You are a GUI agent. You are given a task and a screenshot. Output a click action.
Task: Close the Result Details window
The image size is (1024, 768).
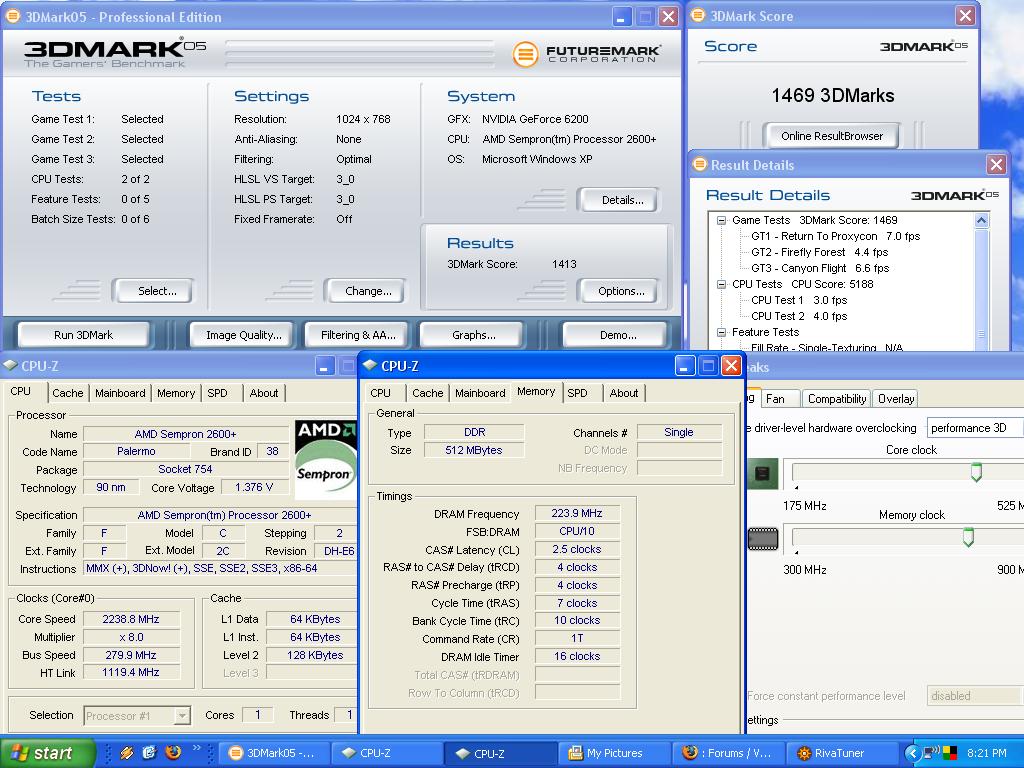point(996,165)
